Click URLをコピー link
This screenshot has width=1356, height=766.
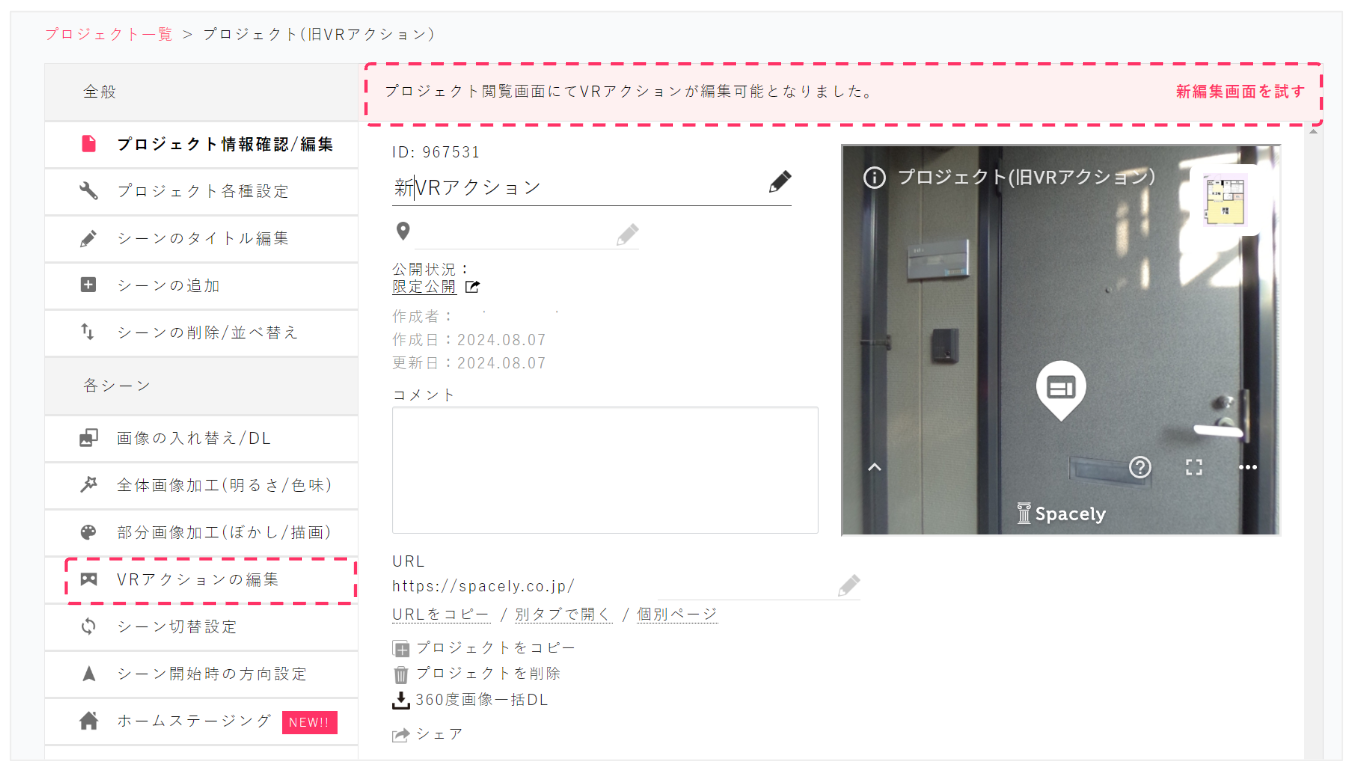[441, 615]
